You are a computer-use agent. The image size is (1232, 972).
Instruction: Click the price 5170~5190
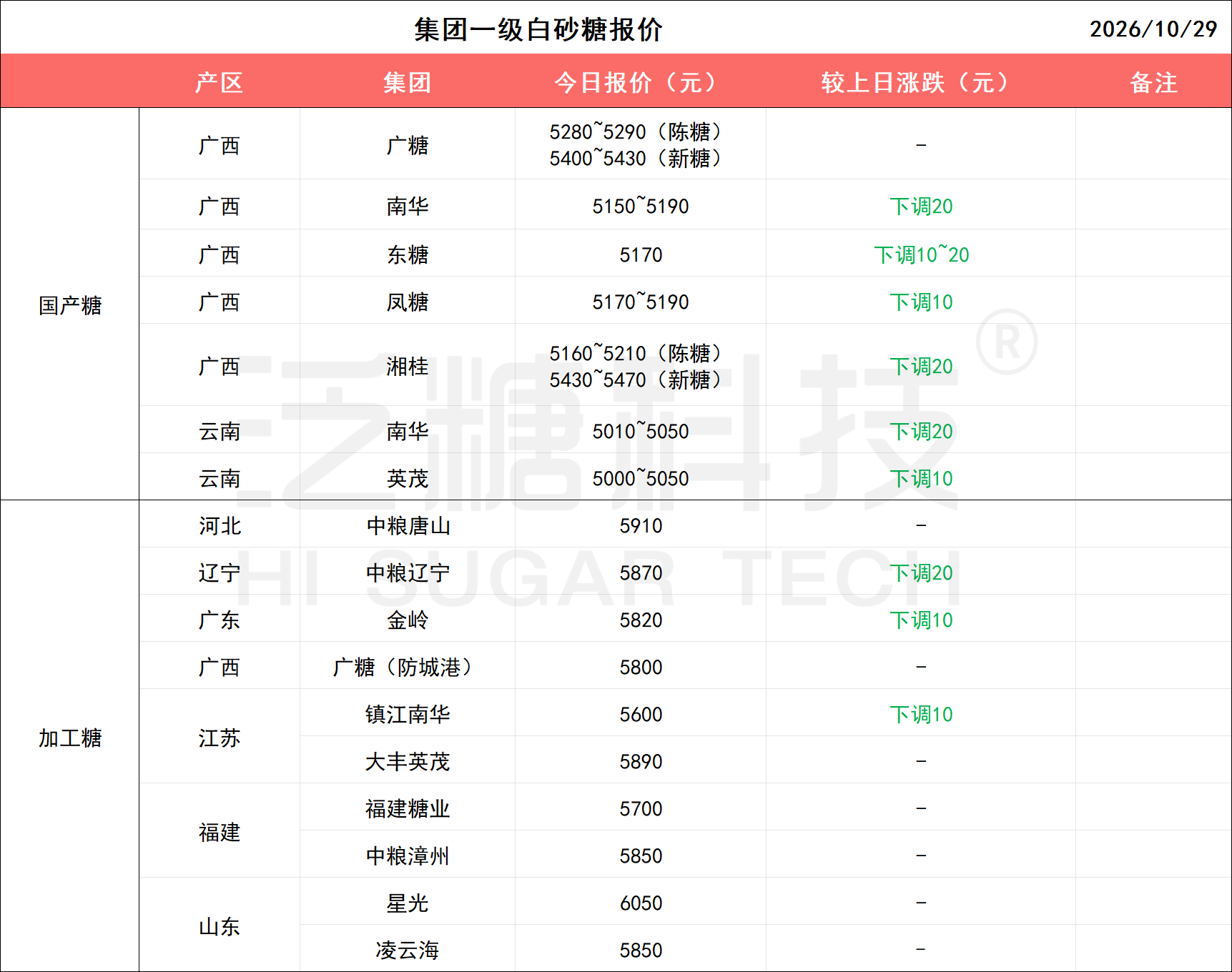click(x=640, y=302)
